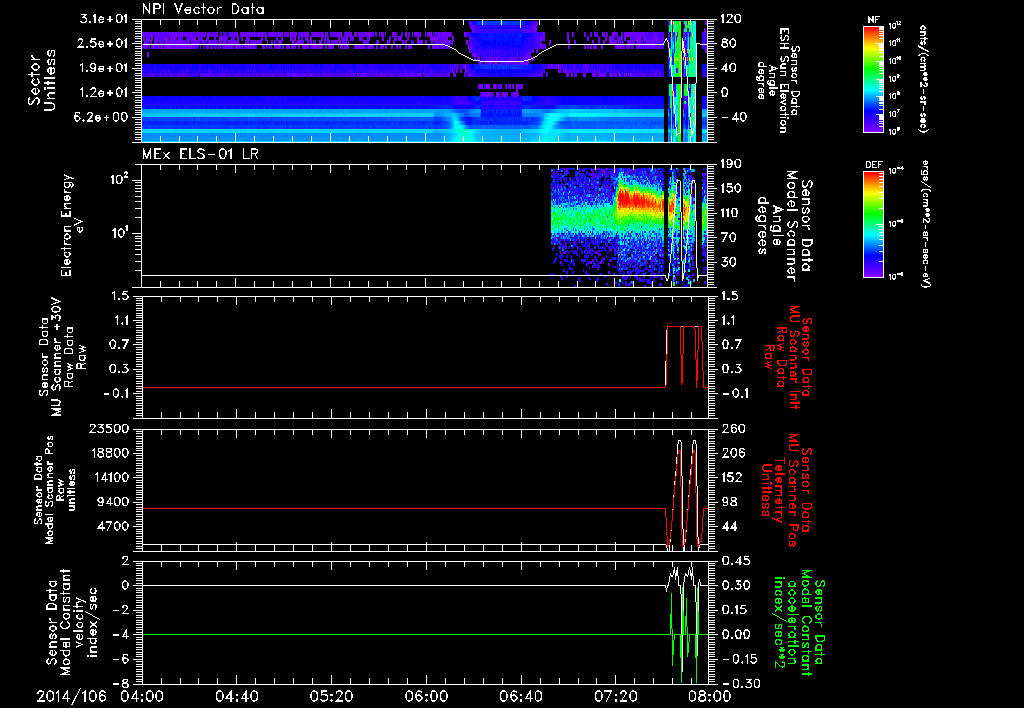Click the "260" telemetry tick value
This screenshot has height=708, width=1024.
click(x=731, y=429)
